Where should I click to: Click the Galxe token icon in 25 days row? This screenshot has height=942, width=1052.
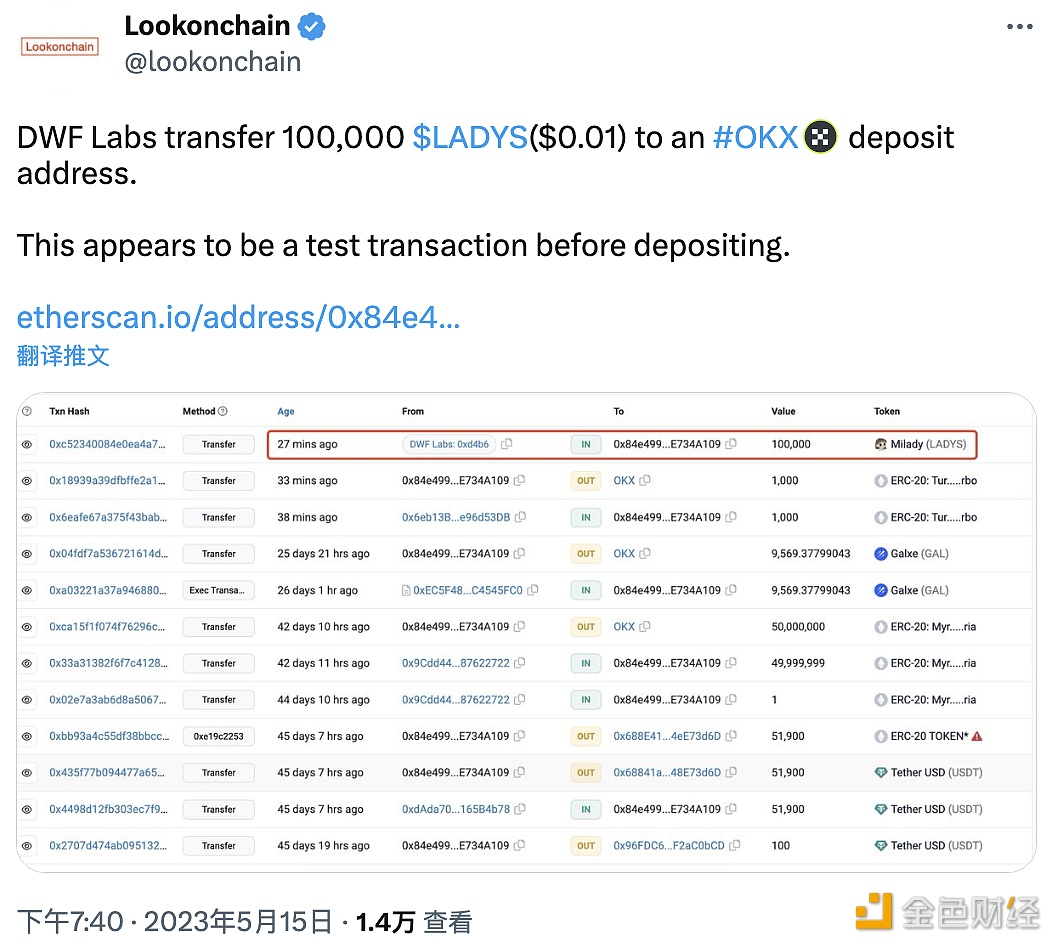(881, 554)
